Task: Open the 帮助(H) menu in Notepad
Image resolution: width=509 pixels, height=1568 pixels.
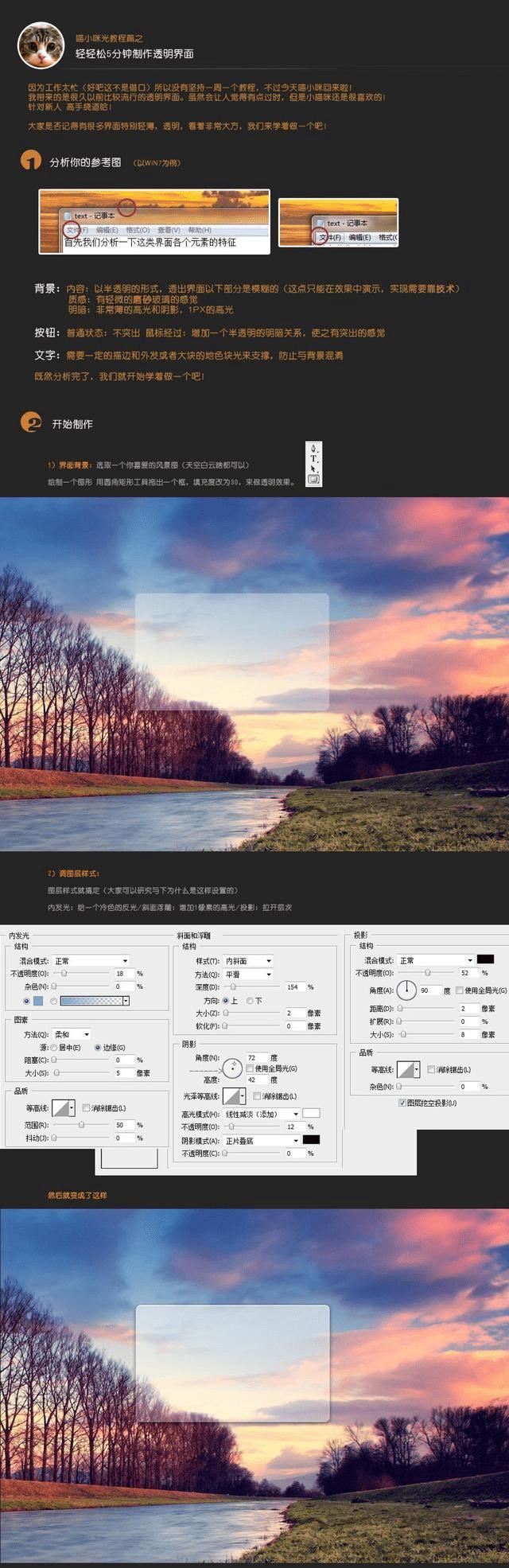Action: click(200, 230)
